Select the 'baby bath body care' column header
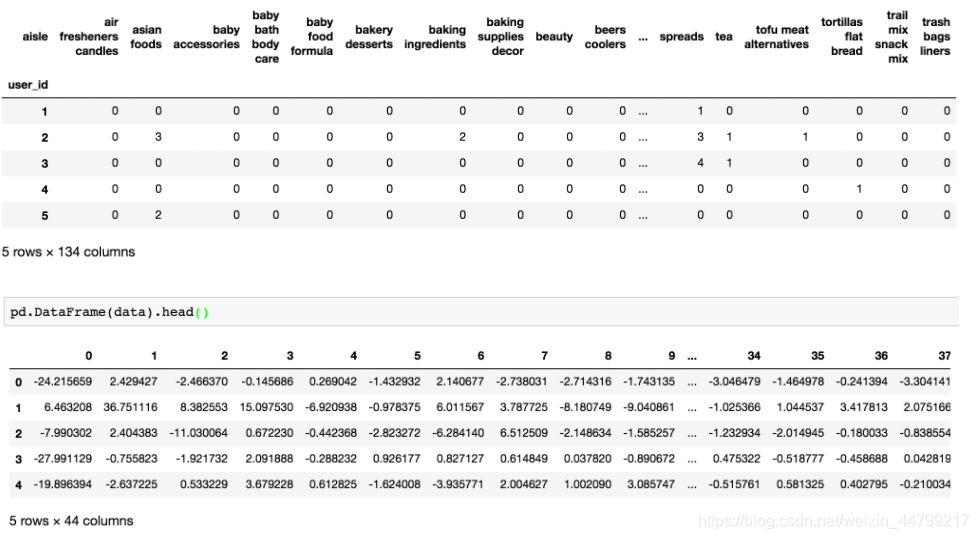The height and width of the screenshot is (539, 979). (x=266, y=37)
